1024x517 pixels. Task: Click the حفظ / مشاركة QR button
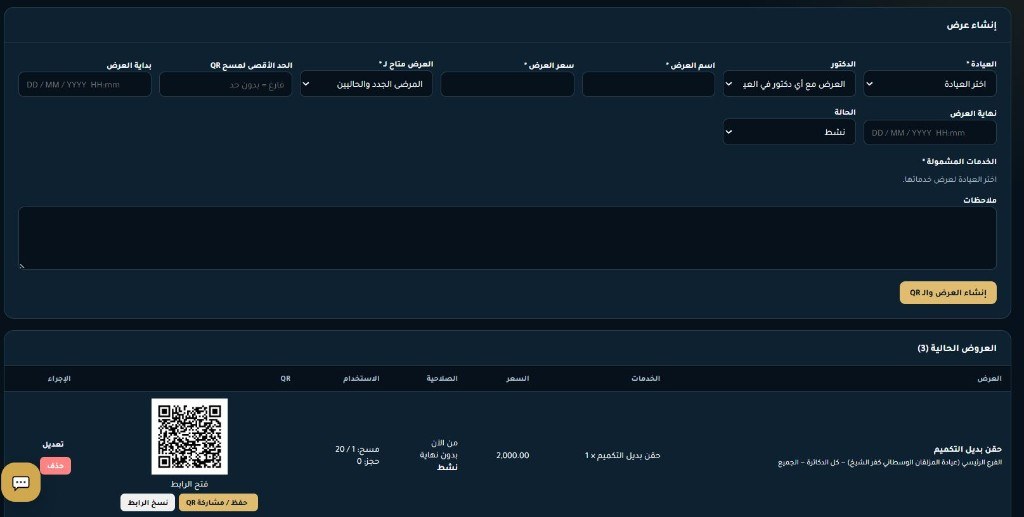(218, 503)
